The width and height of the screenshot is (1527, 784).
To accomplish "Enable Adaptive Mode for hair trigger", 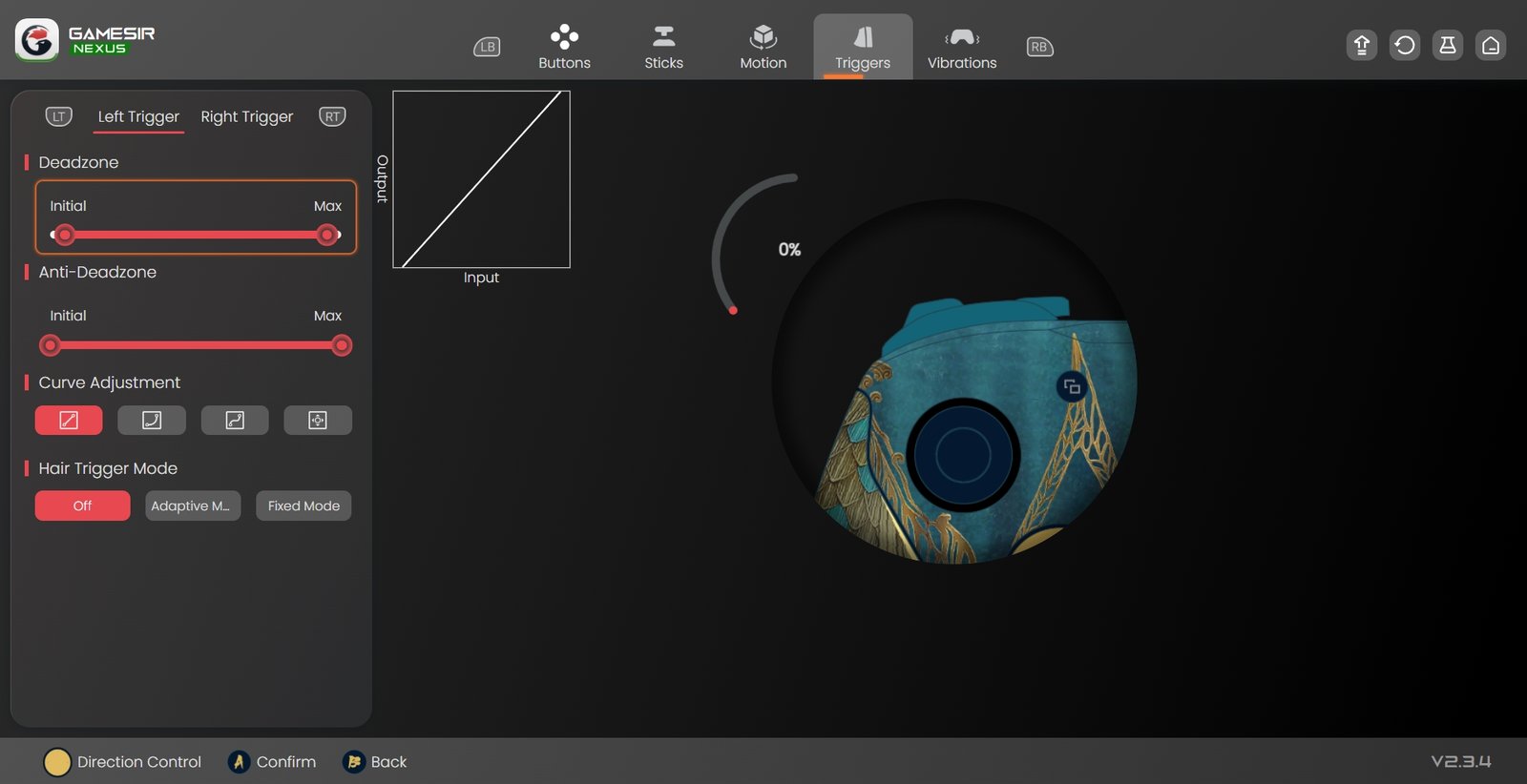I will pos(193,505).
